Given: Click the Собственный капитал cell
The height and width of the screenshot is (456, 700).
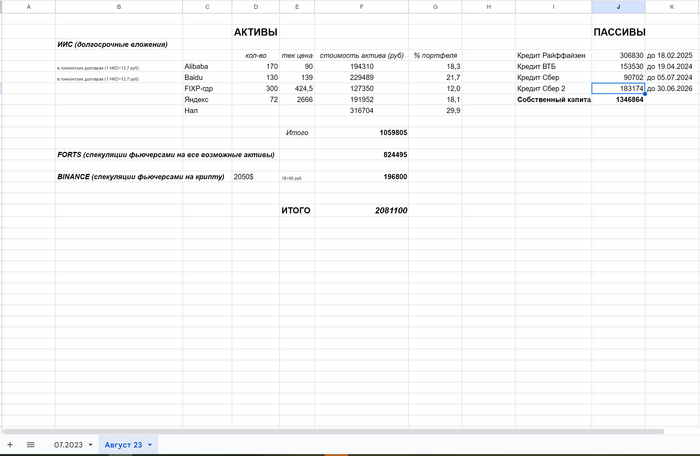Looking at the screenshot, I should coord(554,100).
